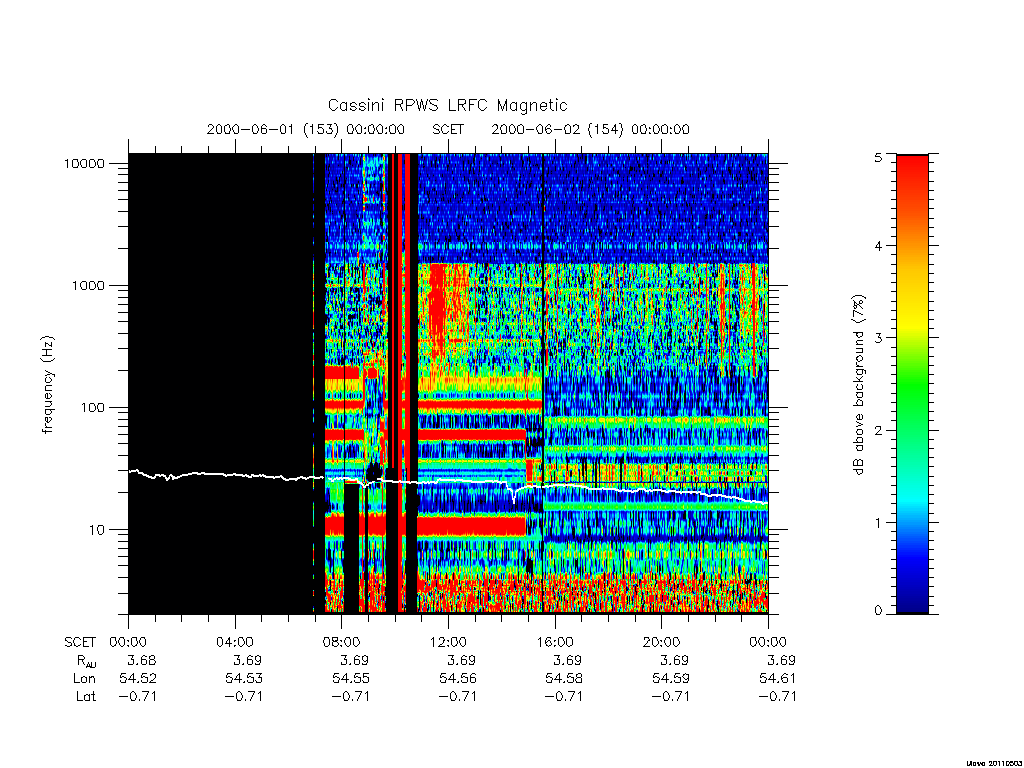Click the 10000 frequency axis label
Viewport: 1024px width, 768px height.
tap(84, 163)
